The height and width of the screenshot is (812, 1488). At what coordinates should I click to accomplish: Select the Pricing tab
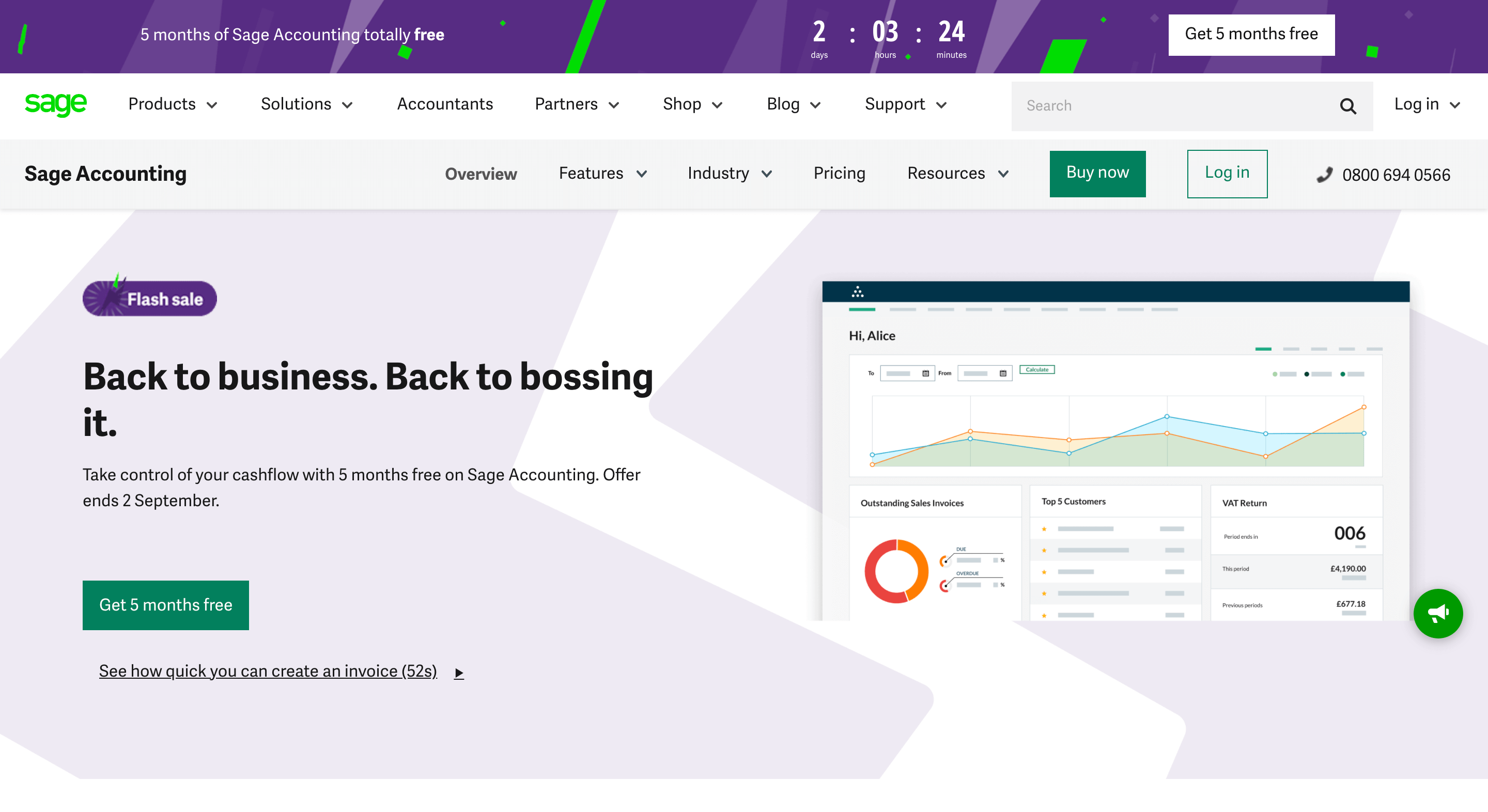(839, 173)
